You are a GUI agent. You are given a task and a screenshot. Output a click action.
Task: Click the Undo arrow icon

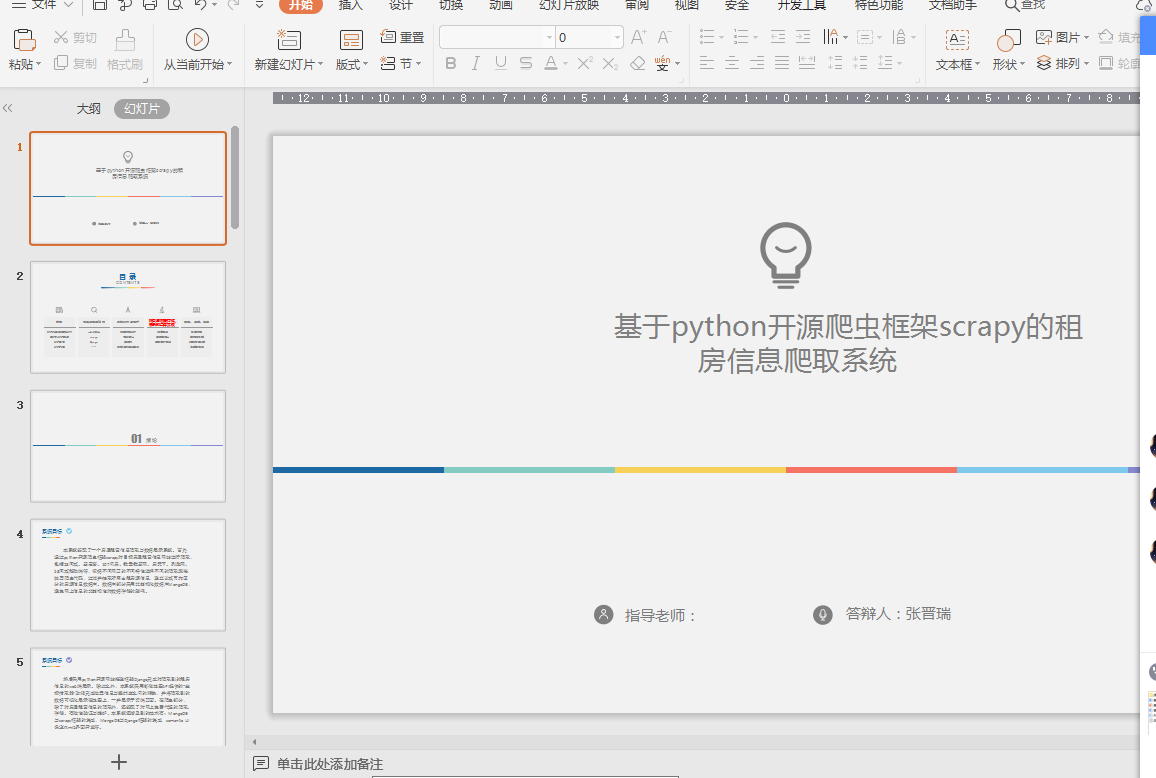(x=201, y=4)
